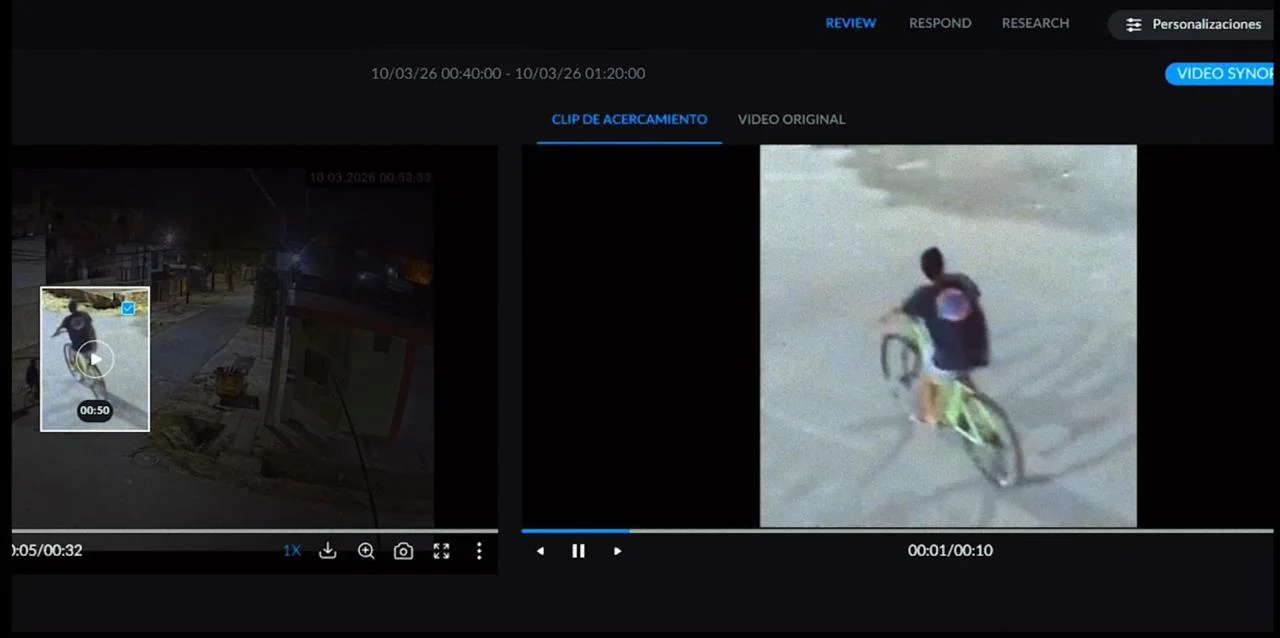Download the synopsis video
The height and width of the screenshot is (638, 1280).
pos(327,551)
